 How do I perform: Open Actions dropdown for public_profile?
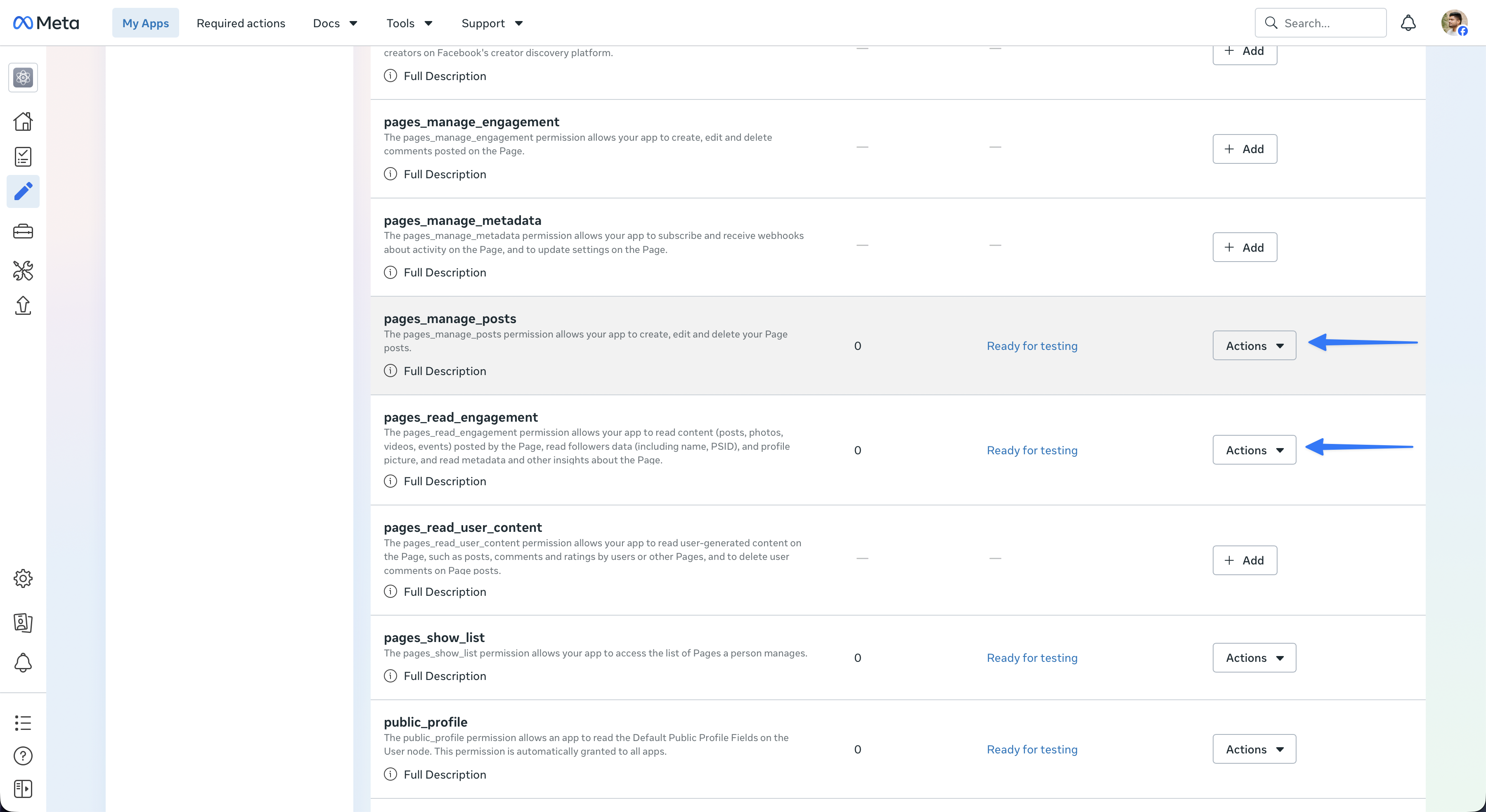[1254, 749]
